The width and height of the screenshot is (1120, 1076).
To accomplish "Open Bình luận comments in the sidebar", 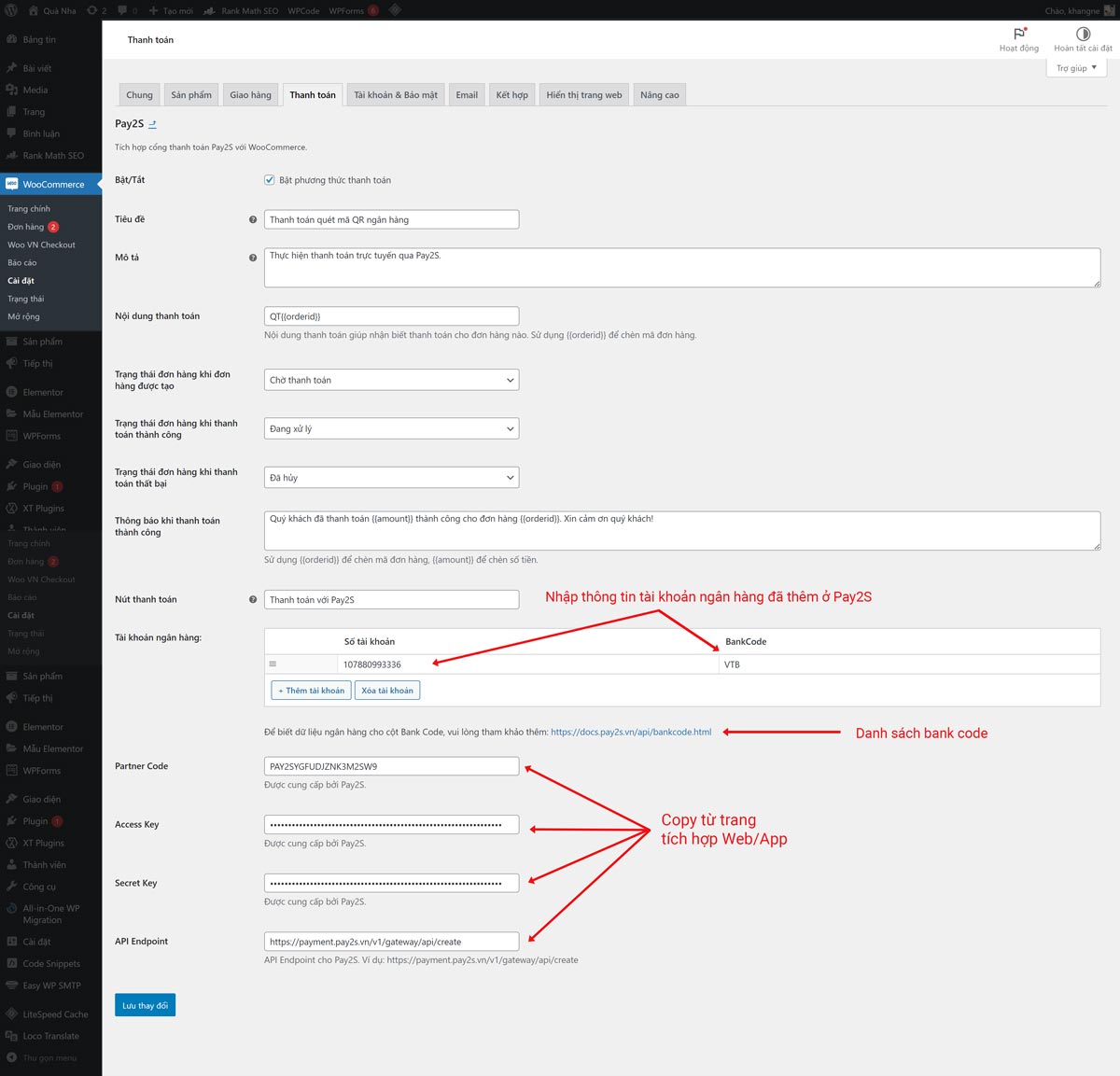I will click(41, 133).
